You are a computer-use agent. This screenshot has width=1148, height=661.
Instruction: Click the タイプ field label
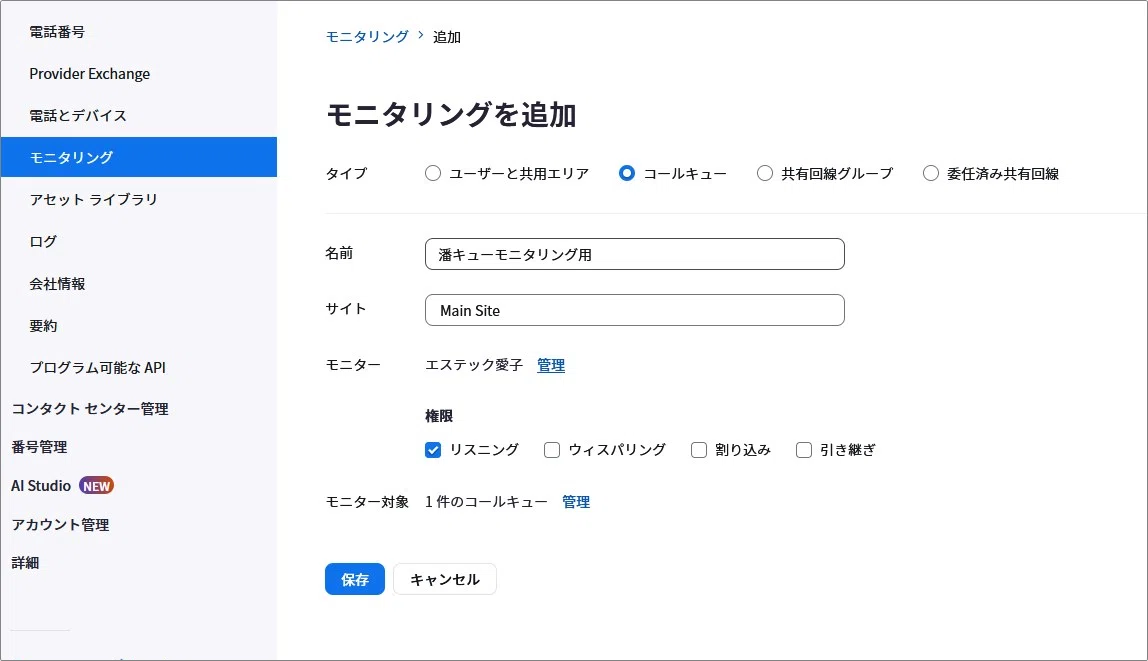point(346,173)
